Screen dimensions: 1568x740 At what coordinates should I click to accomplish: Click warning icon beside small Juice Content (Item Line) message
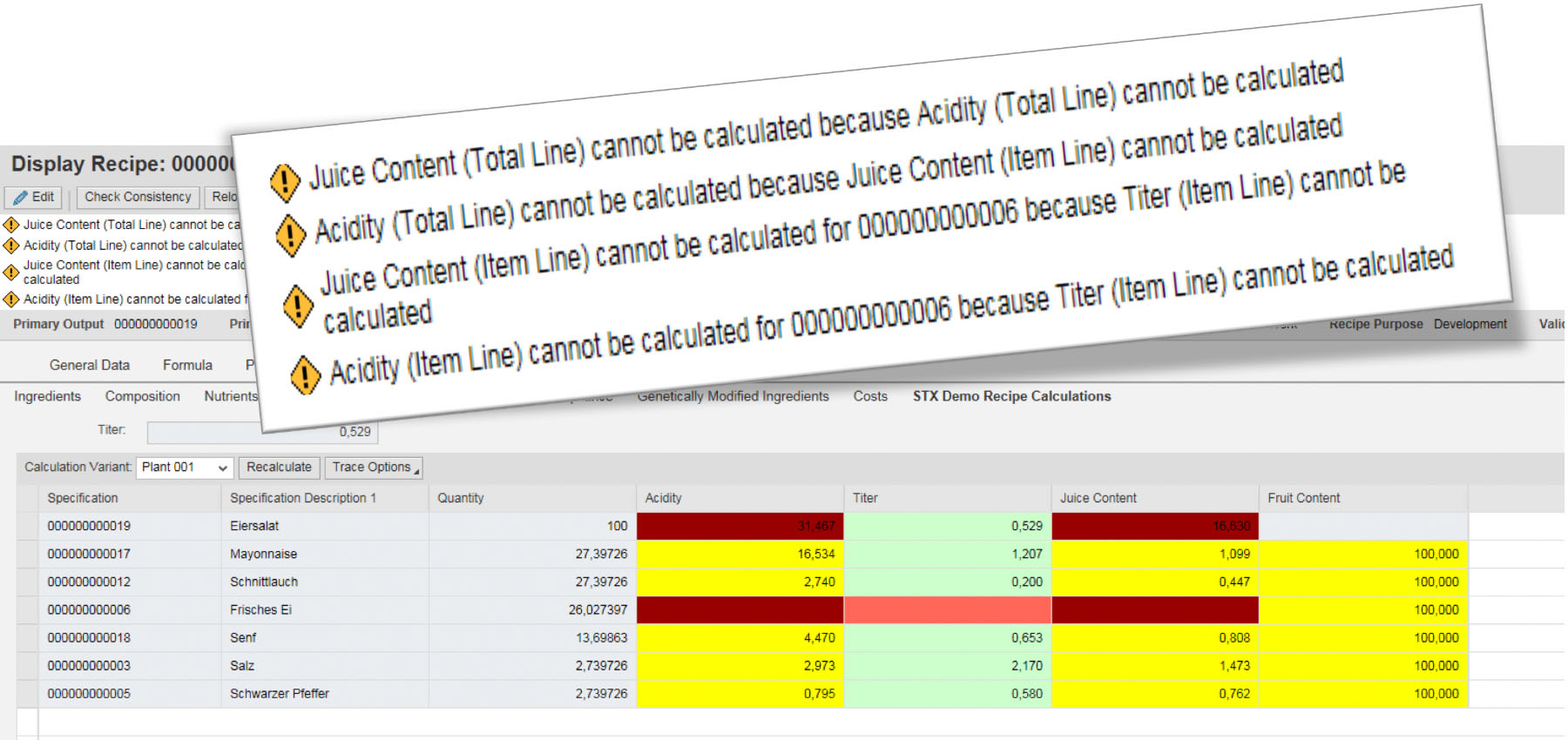click(11, 272)
